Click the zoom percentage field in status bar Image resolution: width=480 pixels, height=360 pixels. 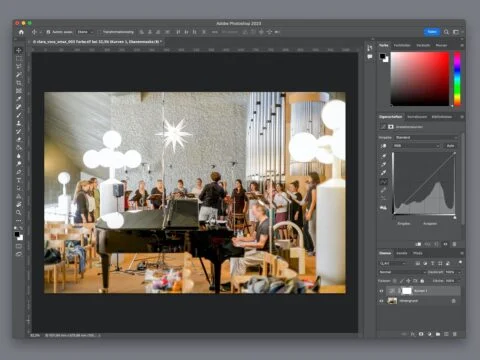(35, 335)
